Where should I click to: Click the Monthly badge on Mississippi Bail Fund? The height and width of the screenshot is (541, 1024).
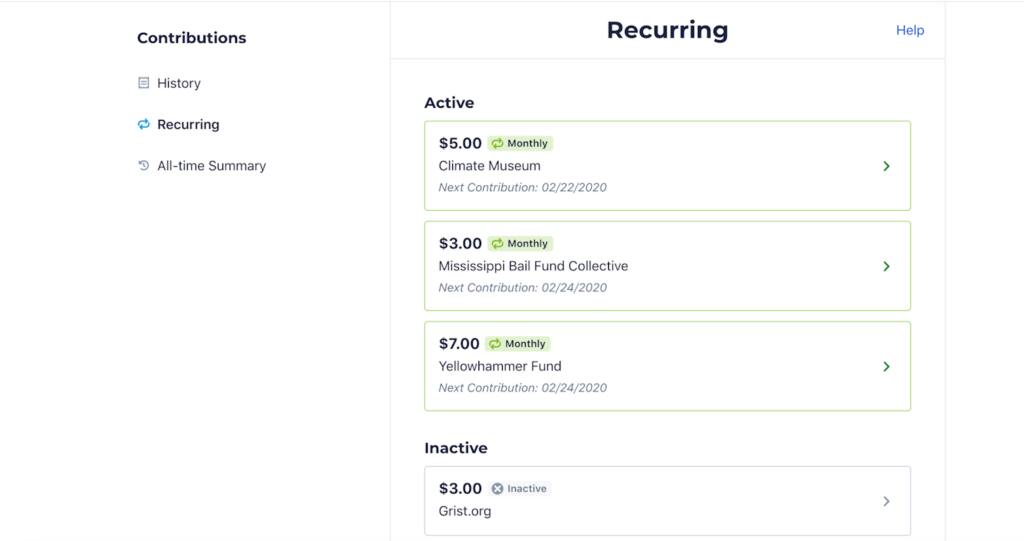point(520,243)
